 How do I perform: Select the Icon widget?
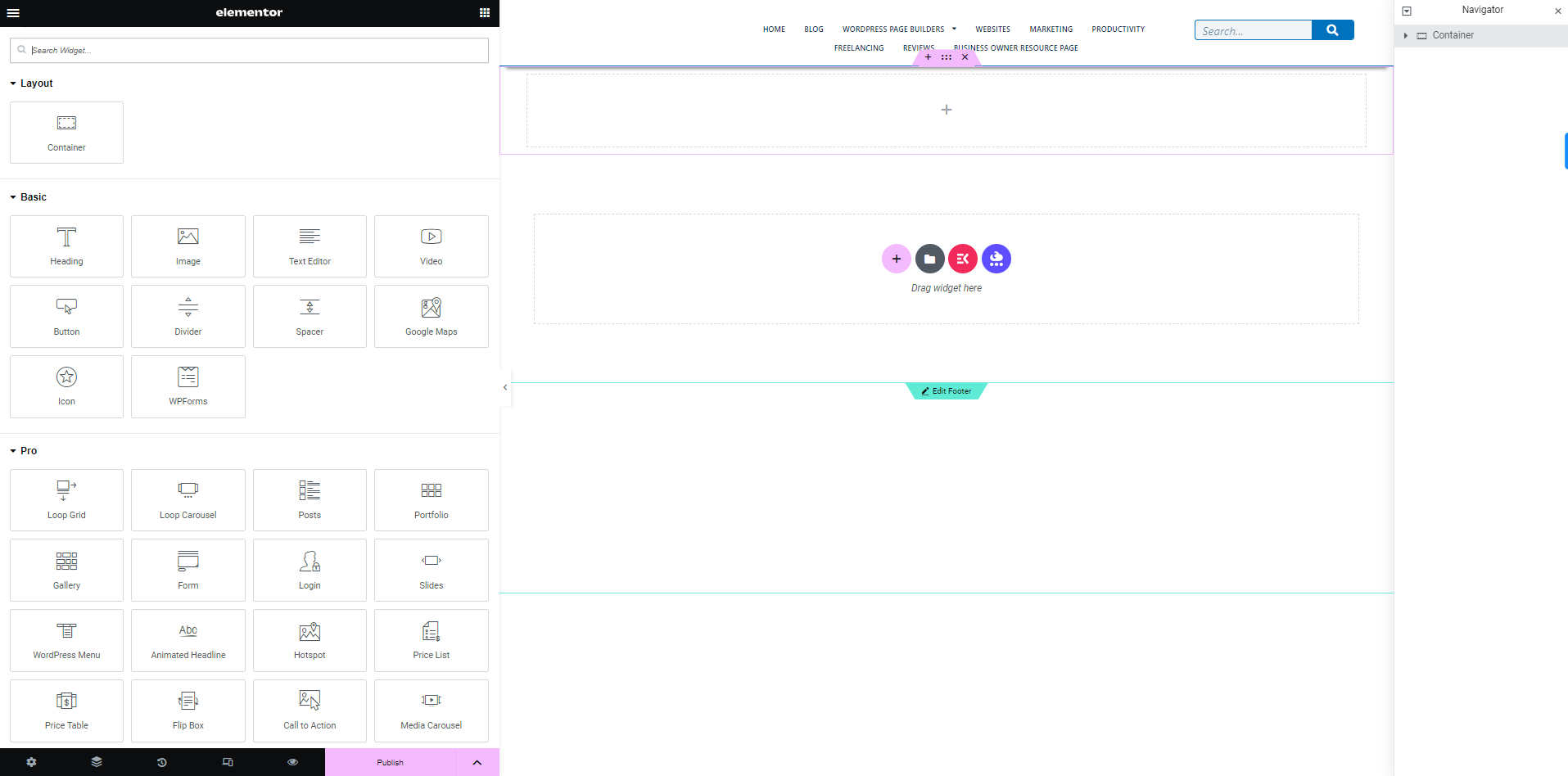click(66, 386)
